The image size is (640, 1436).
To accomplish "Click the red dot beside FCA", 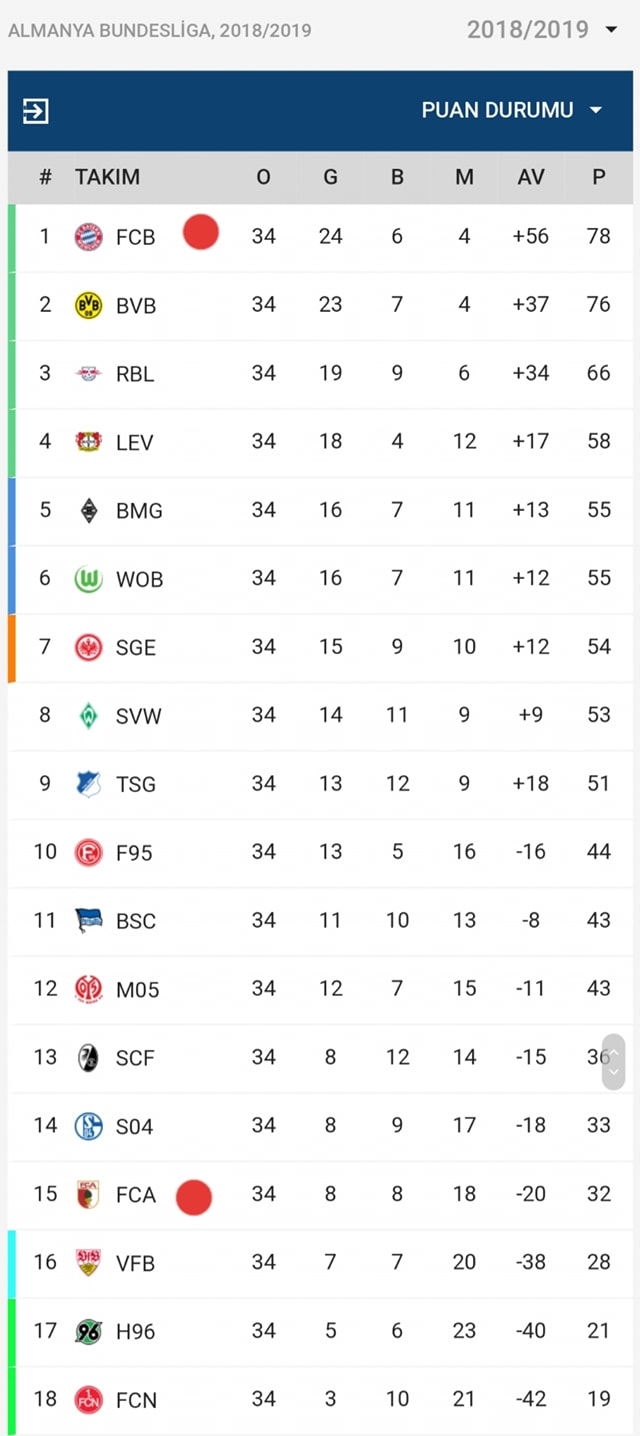I will tap(194, 1197).
